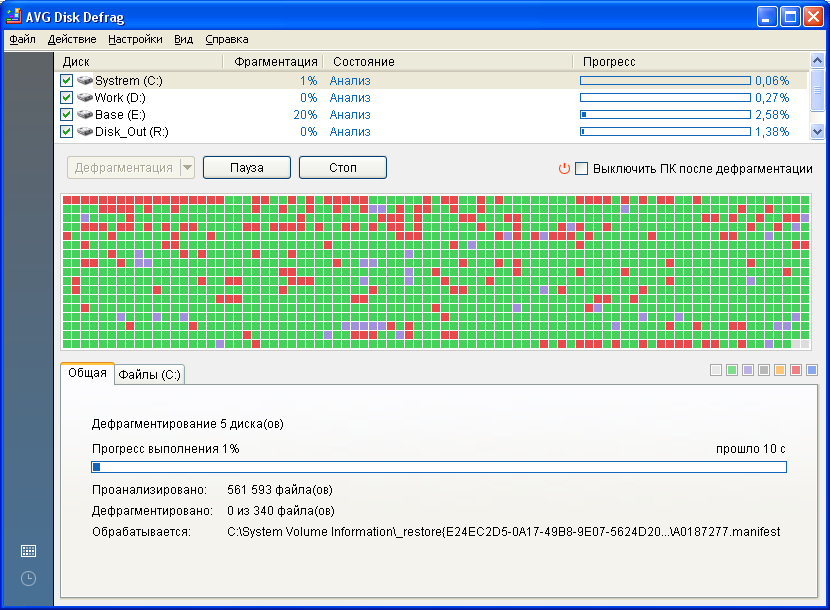Click the System (C:) progress bar

665,80
